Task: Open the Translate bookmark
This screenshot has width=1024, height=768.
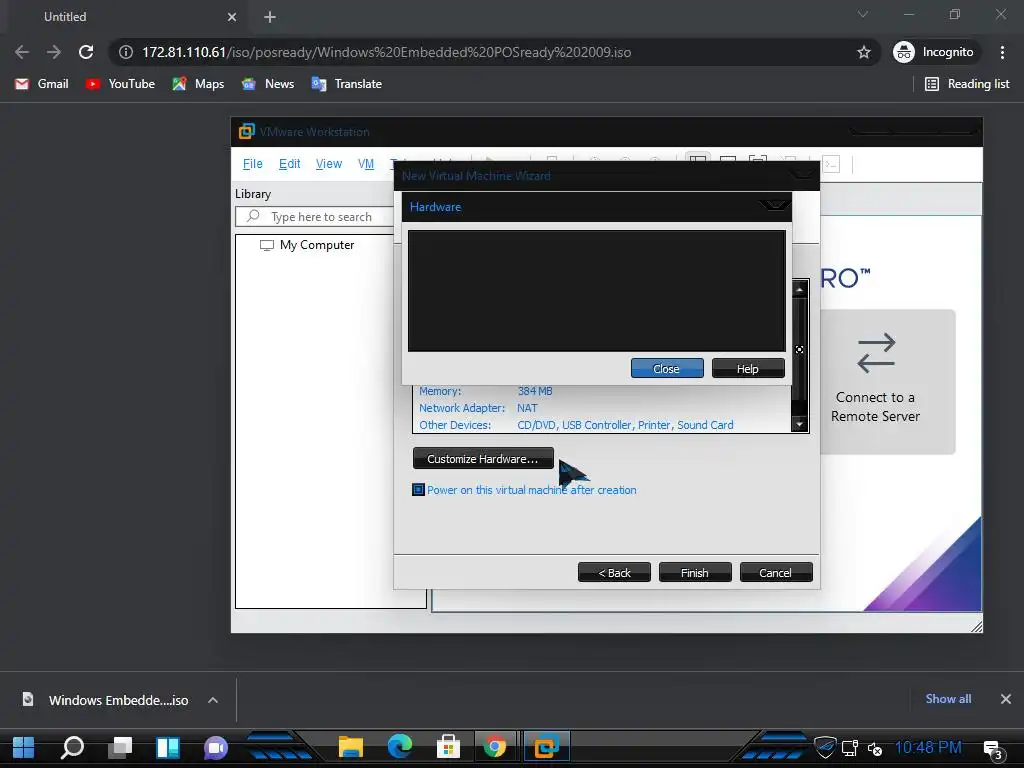Action: 347,84
